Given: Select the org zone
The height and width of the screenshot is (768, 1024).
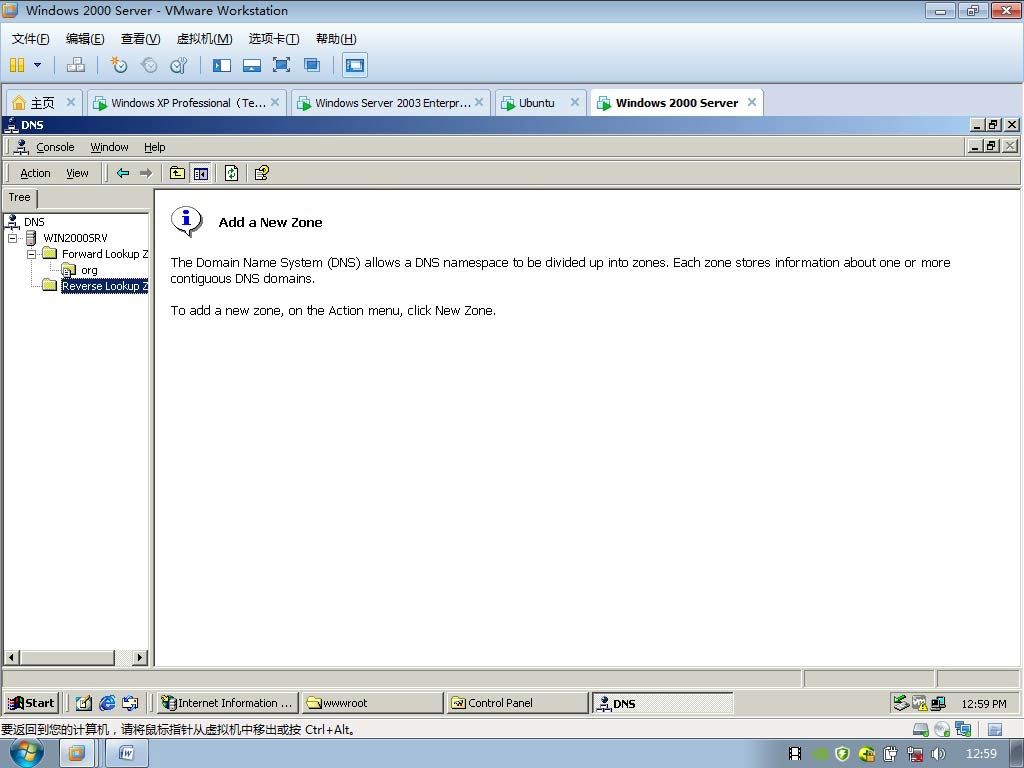Looking at the screenshot, I should point(89,270).
